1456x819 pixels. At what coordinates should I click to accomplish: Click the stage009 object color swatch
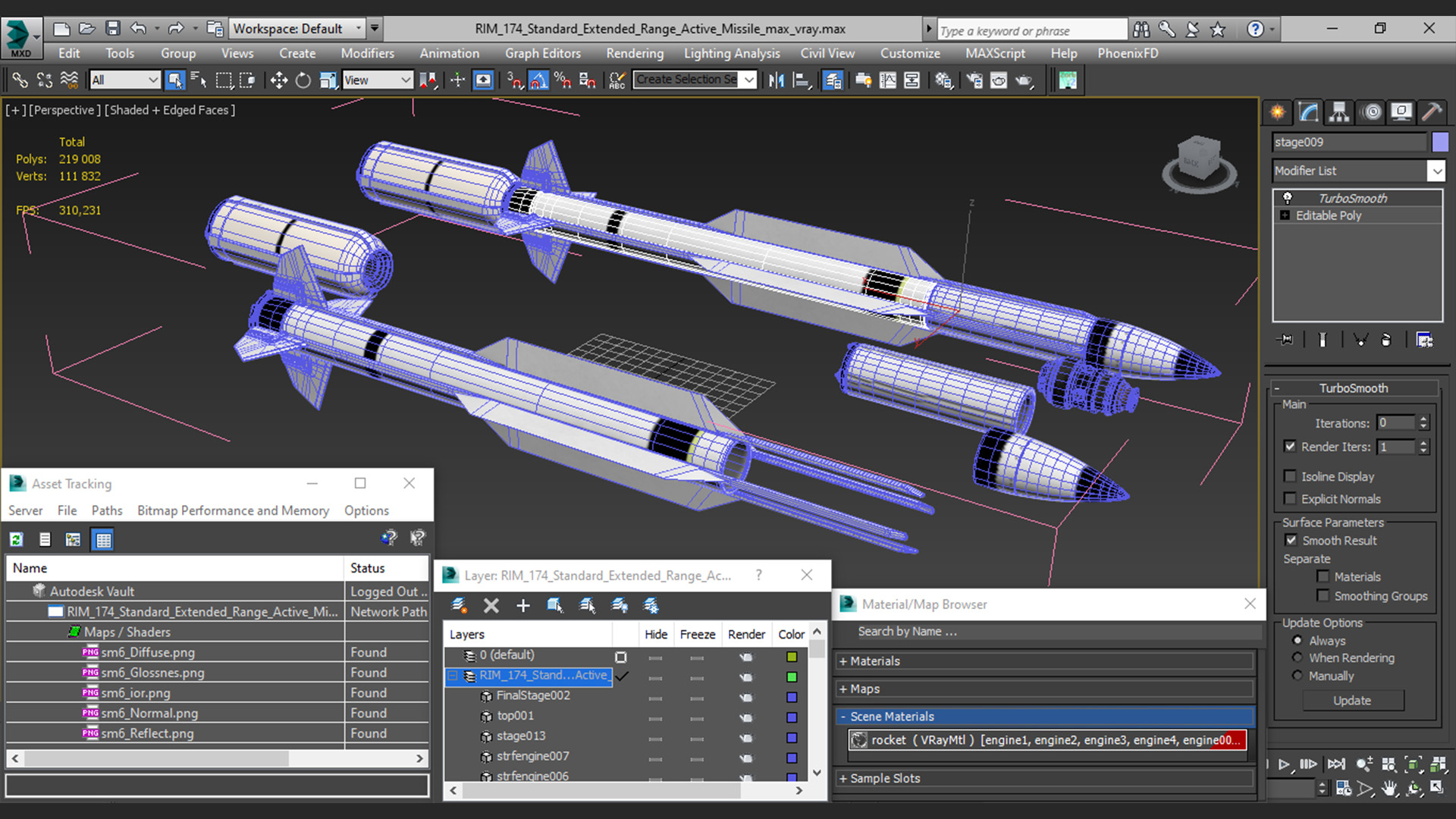1439,142
